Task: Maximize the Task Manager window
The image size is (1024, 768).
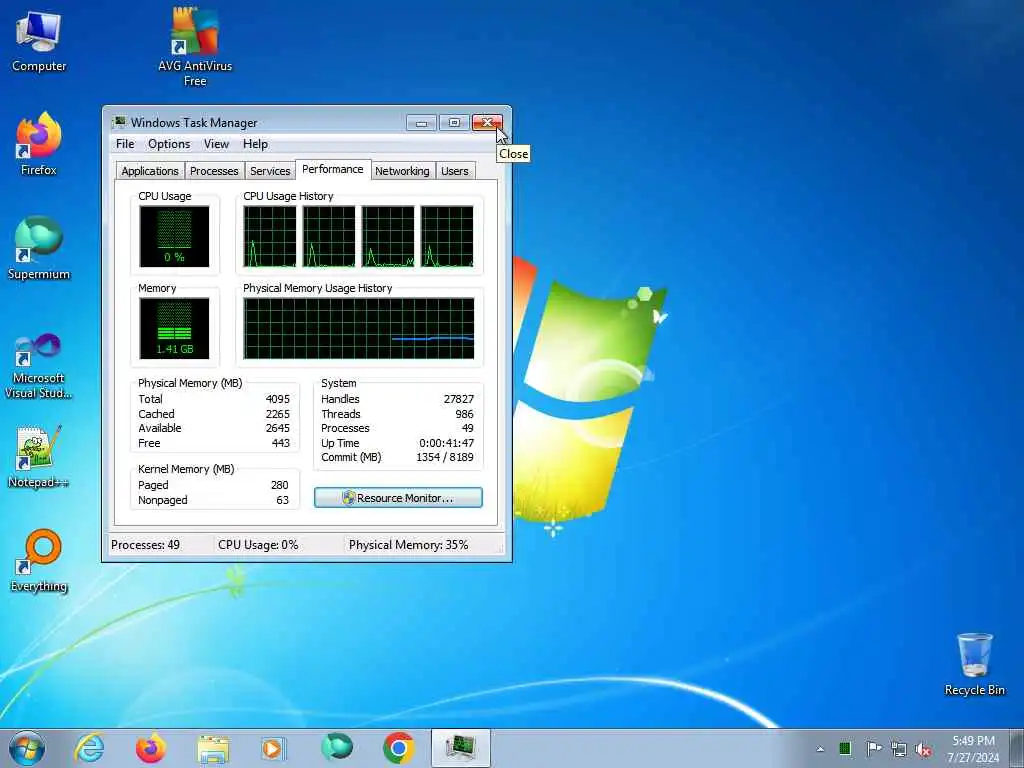Action: coord(454,123)
